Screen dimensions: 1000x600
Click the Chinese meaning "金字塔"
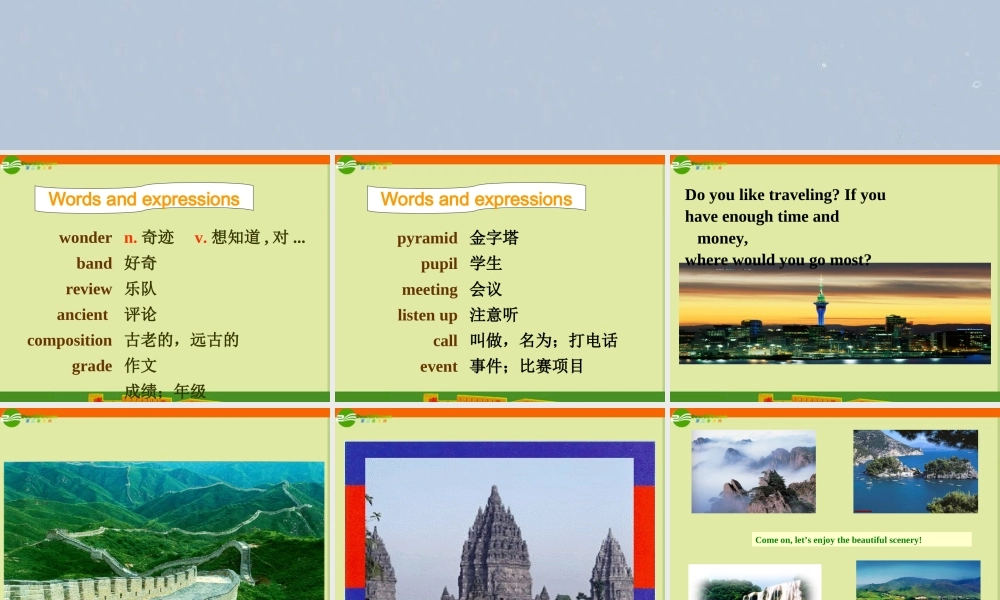[x=494, y=238]
